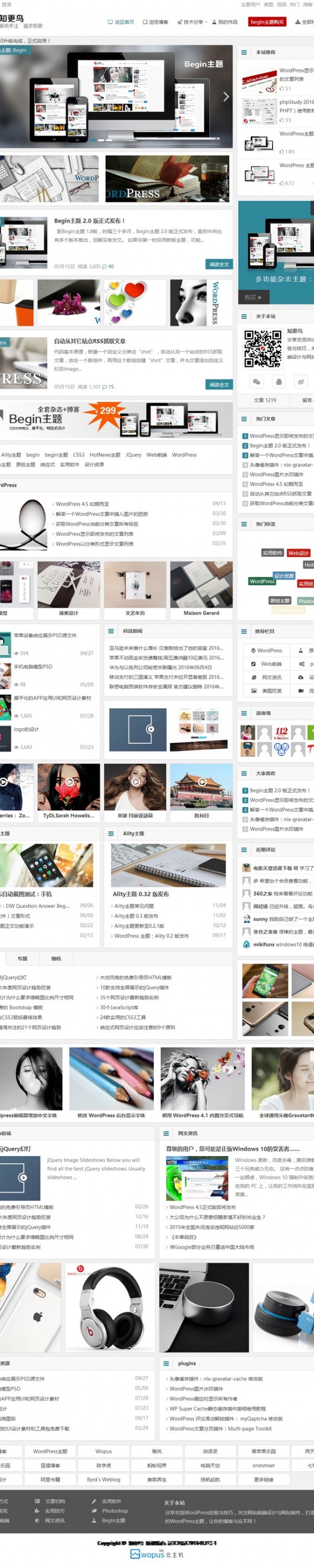Select the HotNews主题 tag link
This screenshot has height=1568, width=314.
point(105,455)
